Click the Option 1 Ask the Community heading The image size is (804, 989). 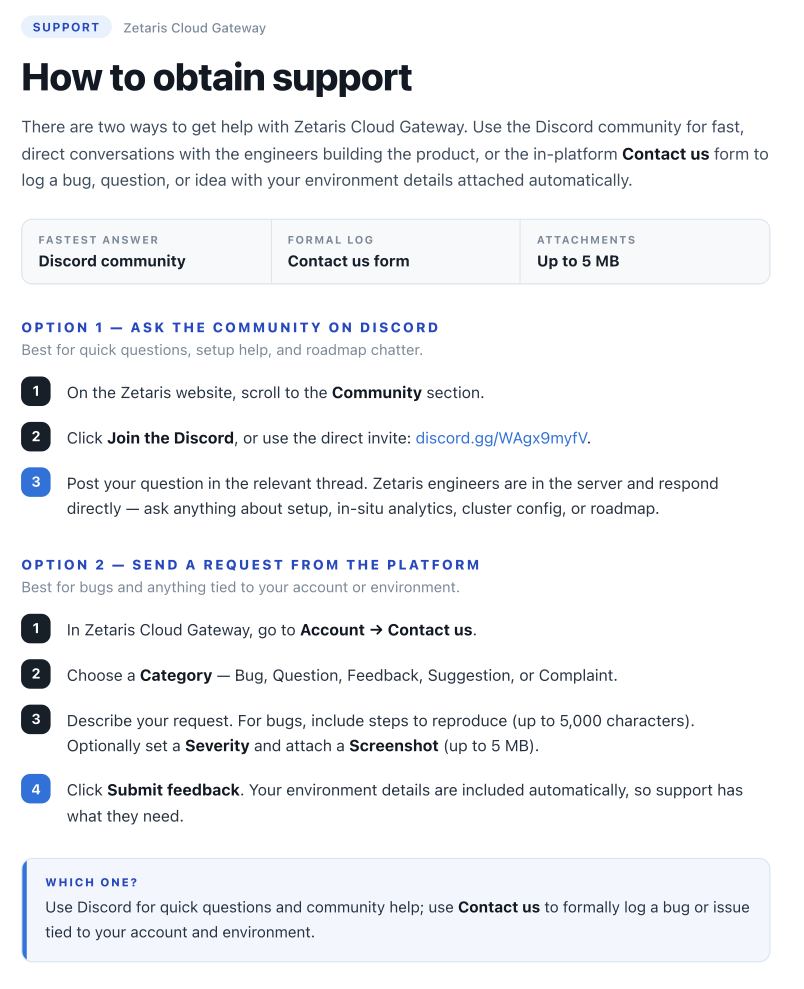pyautogui.click(x=230, y=327)
